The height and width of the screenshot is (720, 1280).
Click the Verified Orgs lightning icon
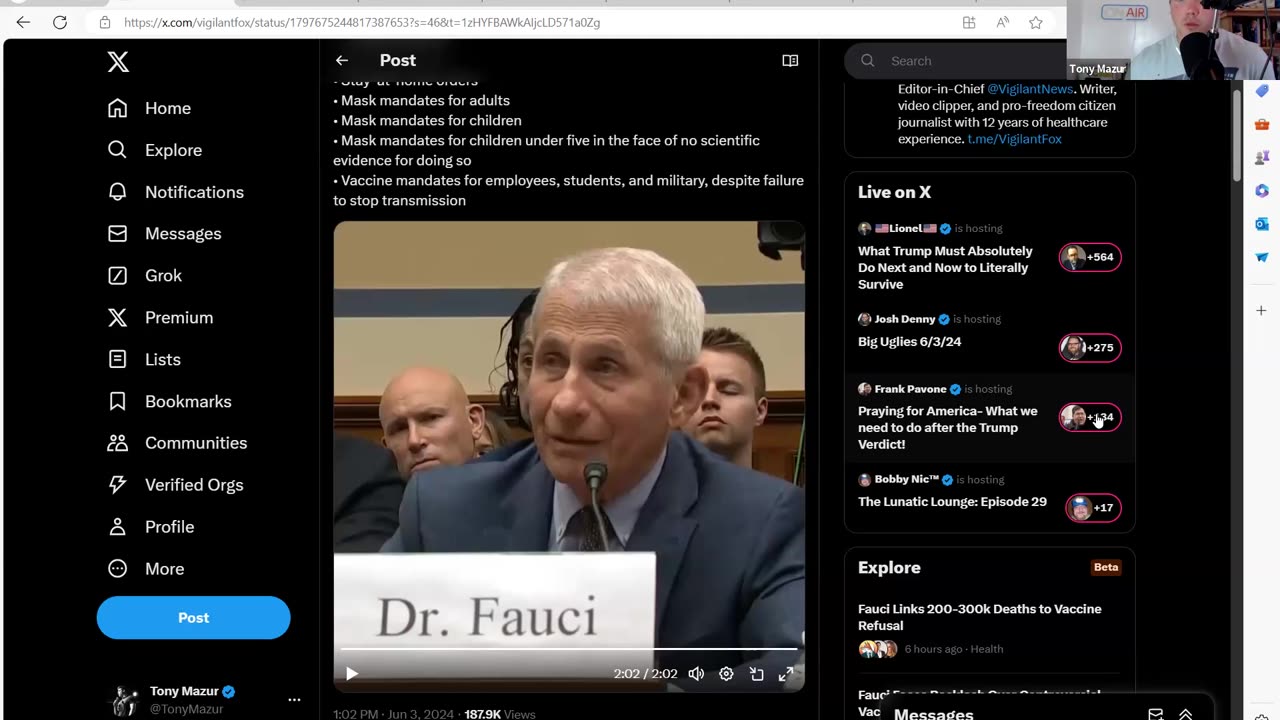tap(117, 485)
